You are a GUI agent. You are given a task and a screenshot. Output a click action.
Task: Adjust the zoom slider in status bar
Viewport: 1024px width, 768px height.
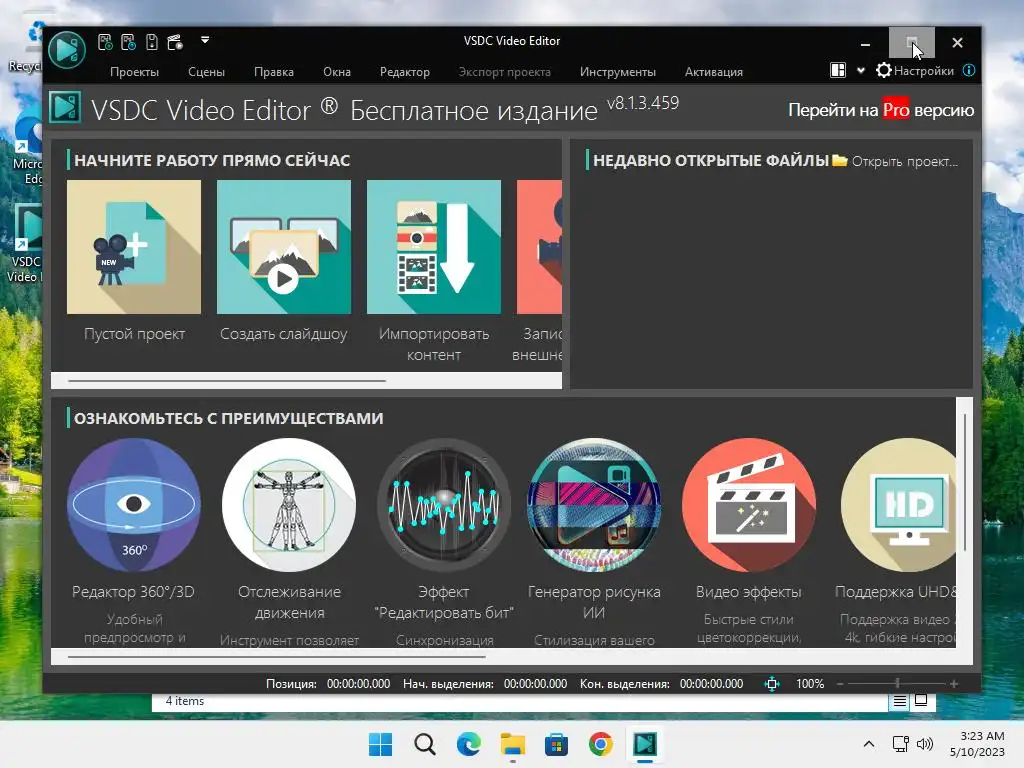coord(897,683)
